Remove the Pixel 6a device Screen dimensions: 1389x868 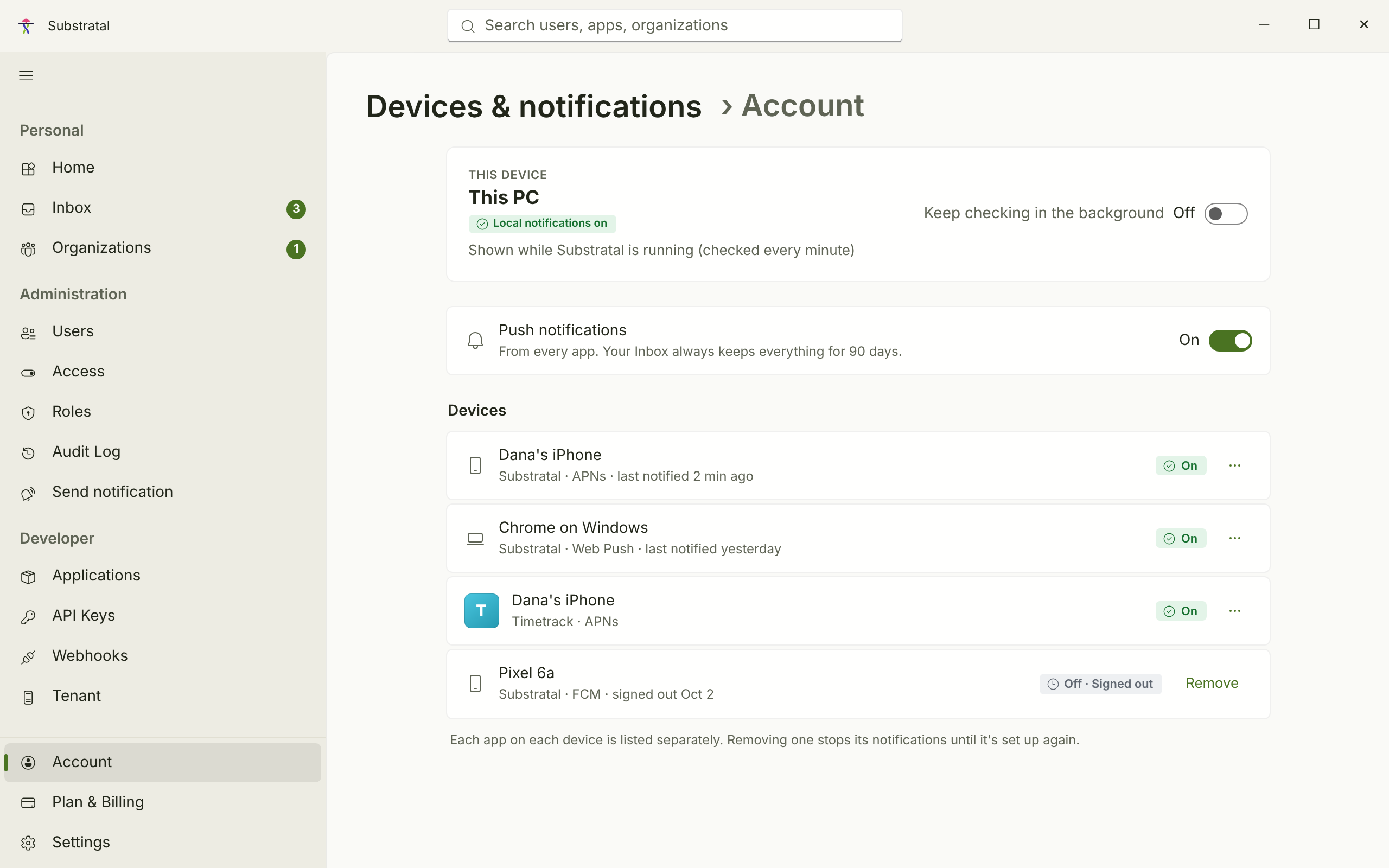(1212, 683)
